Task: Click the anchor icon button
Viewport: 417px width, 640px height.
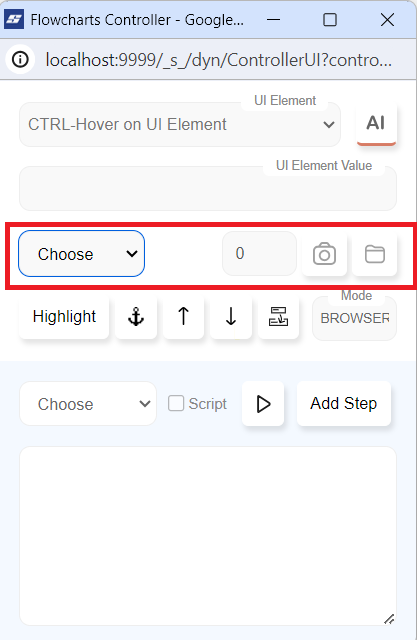Action: pos(136,317)
